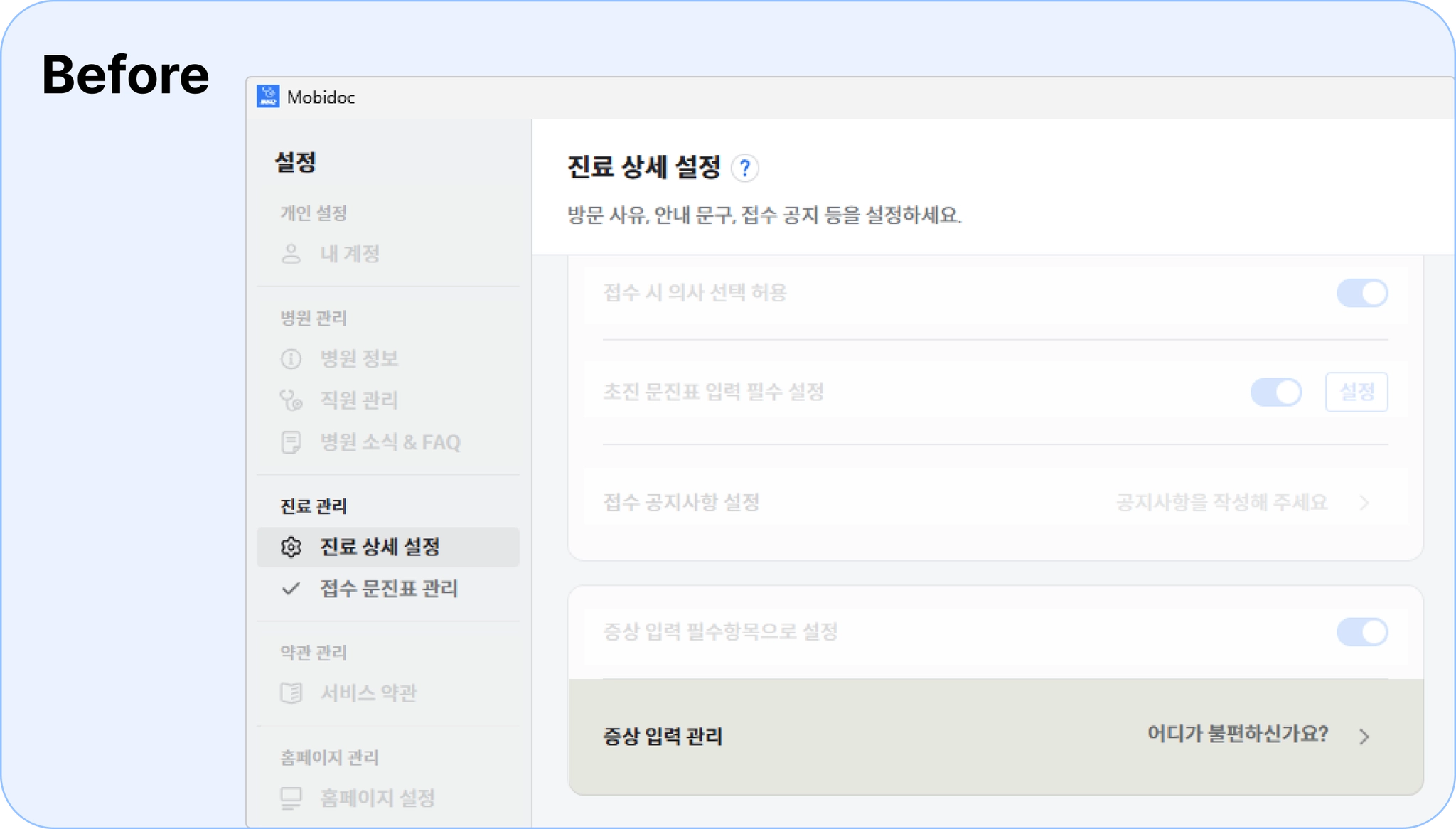Click 어디가 불편하신가요? value text
Screen dimensions: 1456x829
pyautogui.click(x=1237, y=734)
